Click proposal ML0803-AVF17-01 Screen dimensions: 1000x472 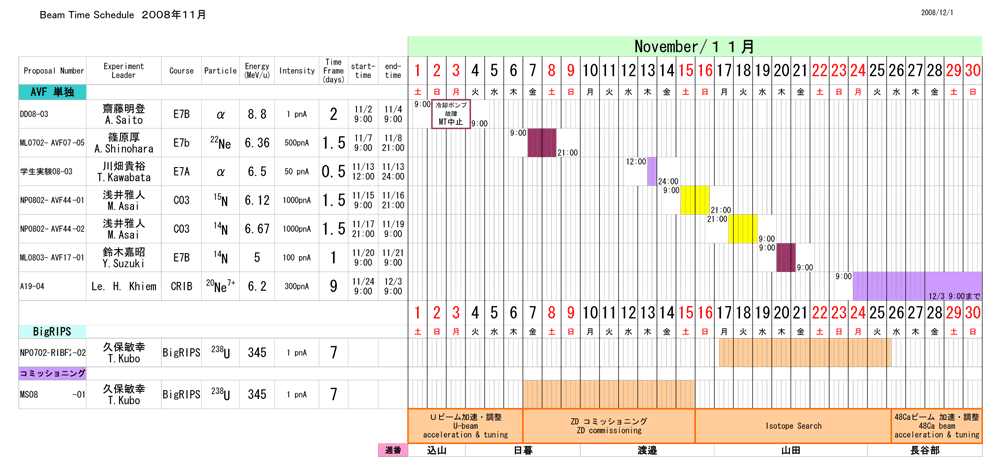point(52,258)
